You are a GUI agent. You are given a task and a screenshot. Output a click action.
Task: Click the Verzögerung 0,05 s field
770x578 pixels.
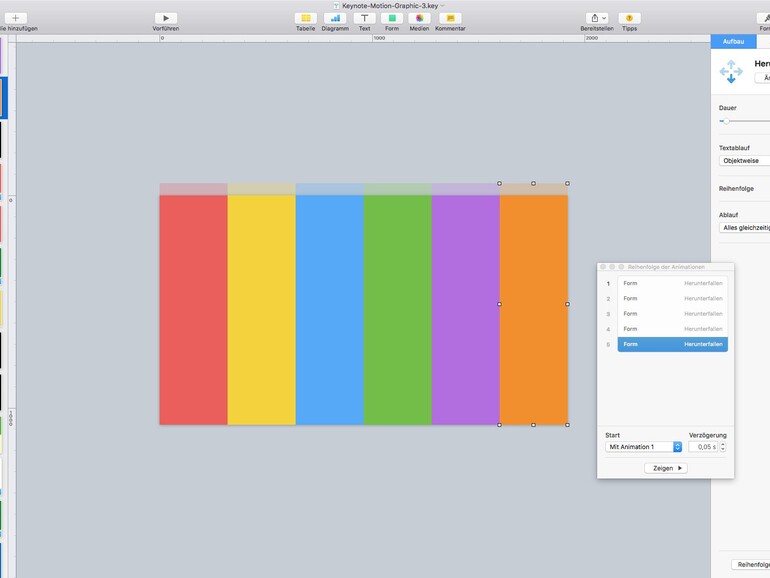click(703, 447)
